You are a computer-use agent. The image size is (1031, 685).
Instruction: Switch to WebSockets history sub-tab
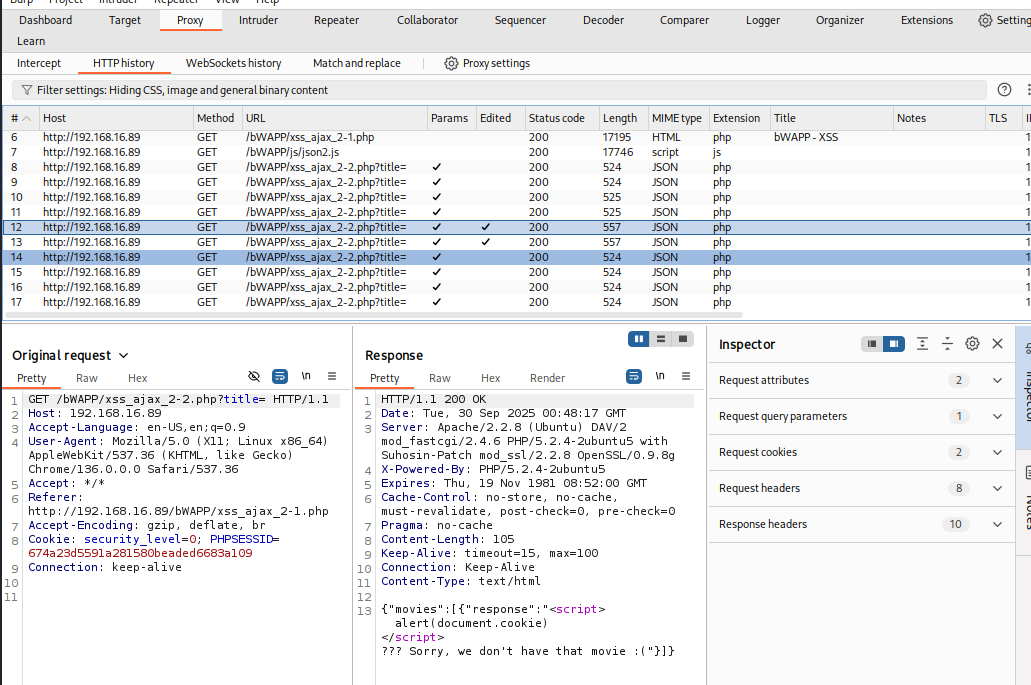click(x=233, y=63)
